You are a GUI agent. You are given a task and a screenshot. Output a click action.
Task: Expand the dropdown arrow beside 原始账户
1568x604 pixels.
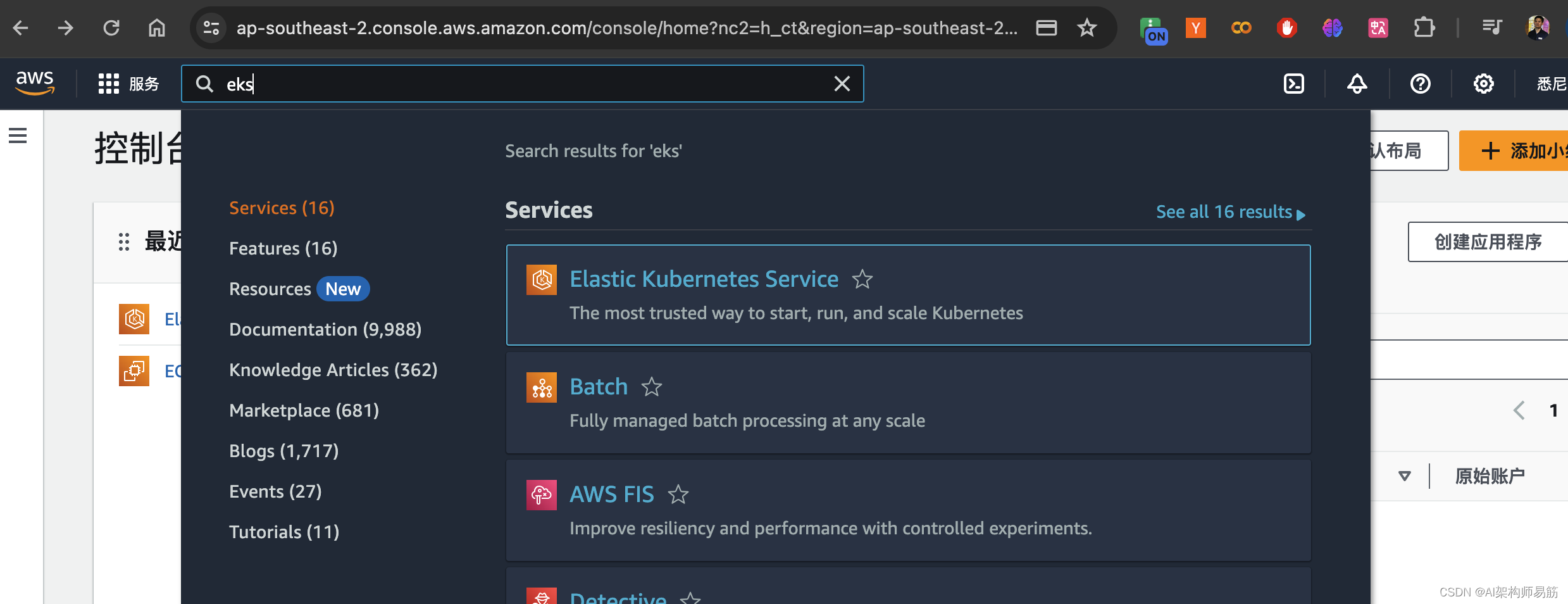click(x=1404, y=476)
